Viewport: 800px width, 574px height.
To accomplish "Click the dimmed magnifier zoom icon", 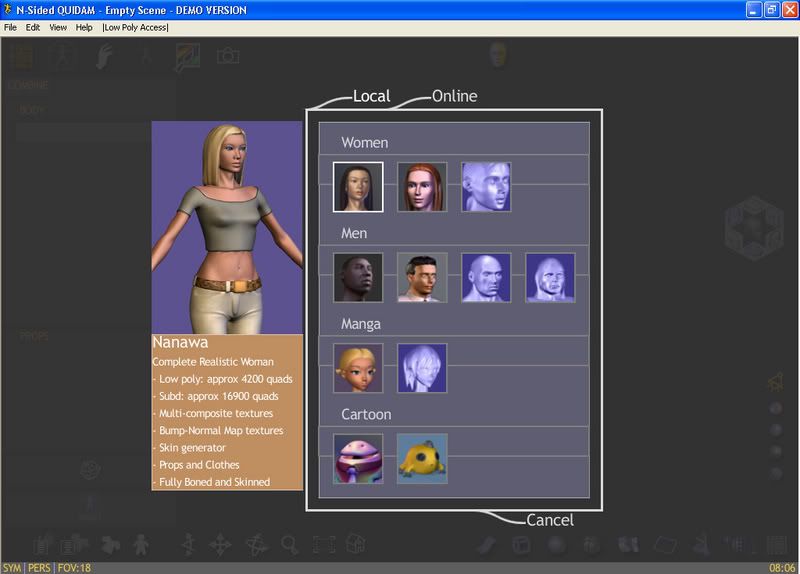I will point(290,545).
